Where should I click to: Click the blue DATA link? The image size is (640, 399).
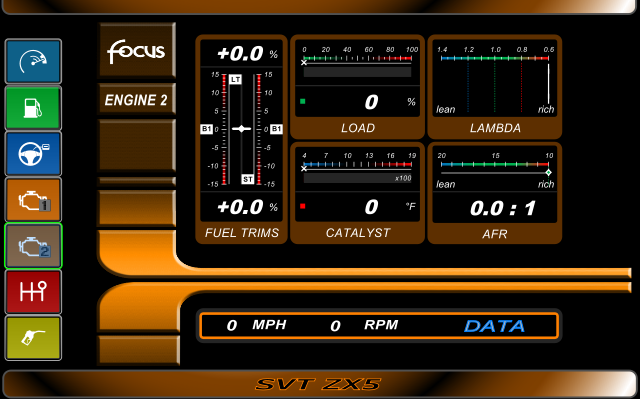point(494,326)
